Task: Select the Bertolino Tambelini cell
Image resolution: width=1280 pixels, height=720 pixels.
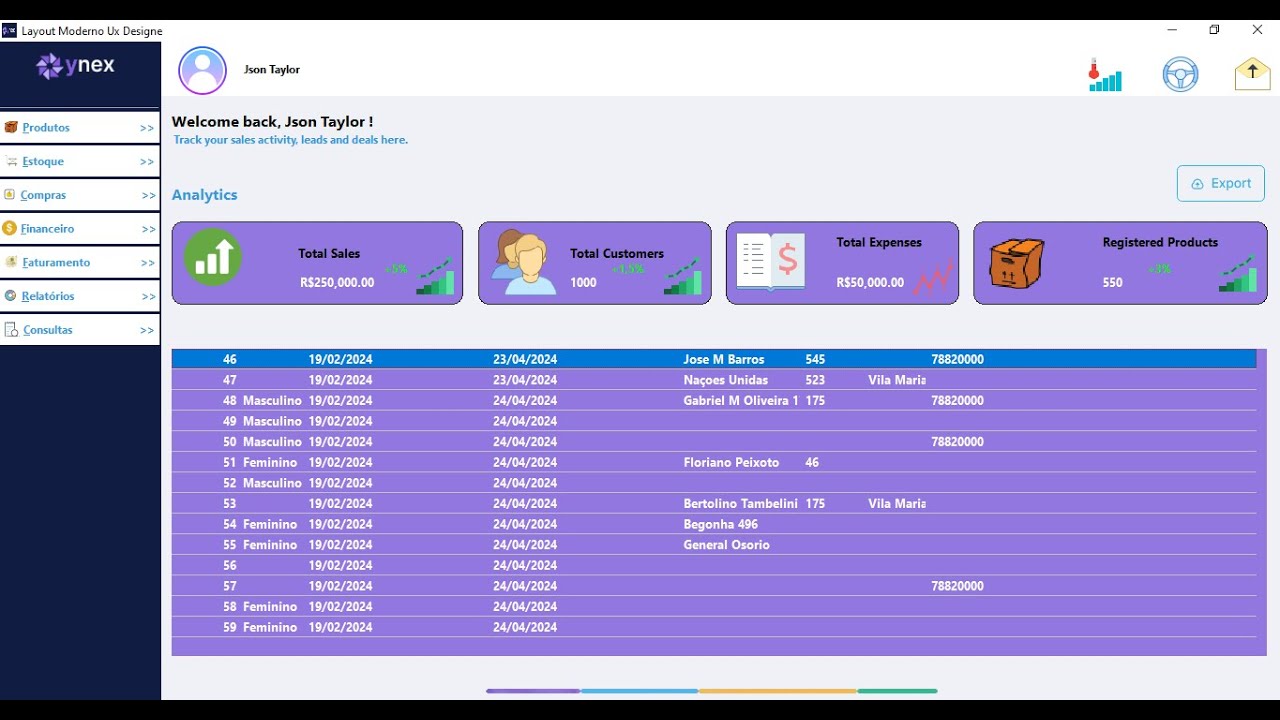Action: (x=740, y=503)
